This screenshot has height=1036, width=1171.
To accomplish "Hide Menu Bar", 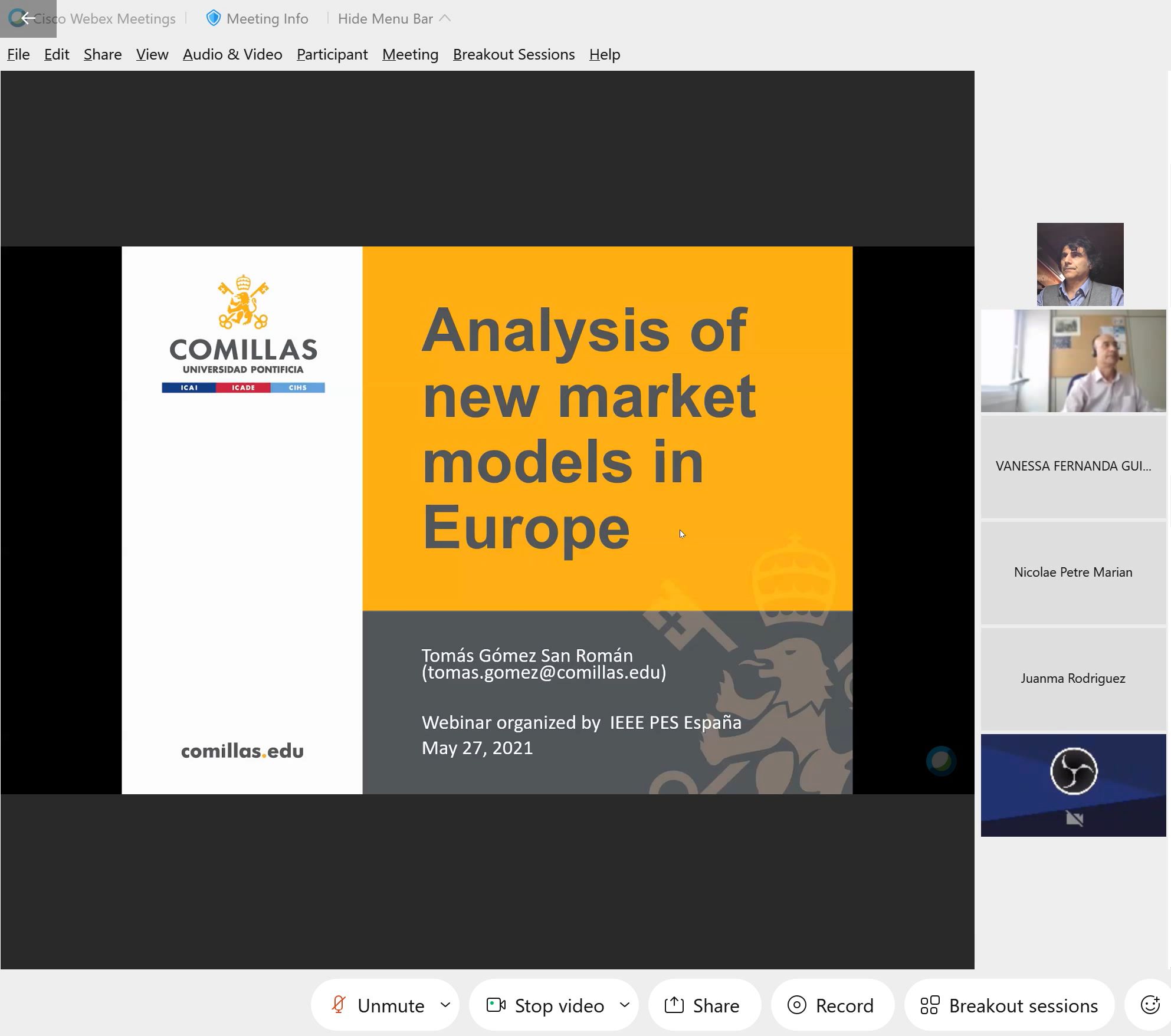I will point(385,19).
